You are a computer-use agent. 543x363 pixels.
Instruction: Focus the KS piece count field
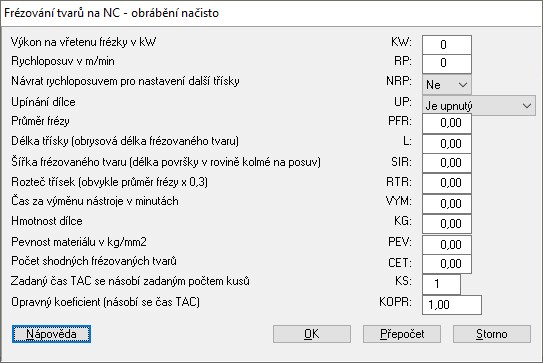click(442, 284)
